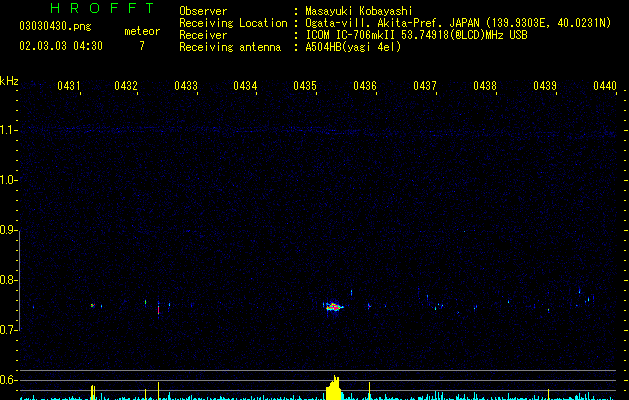Screen dimensions: 629x400
Task: Click observer name Masayuki Kobayashi
Action: pyautogui.click(x=359, y=11)
